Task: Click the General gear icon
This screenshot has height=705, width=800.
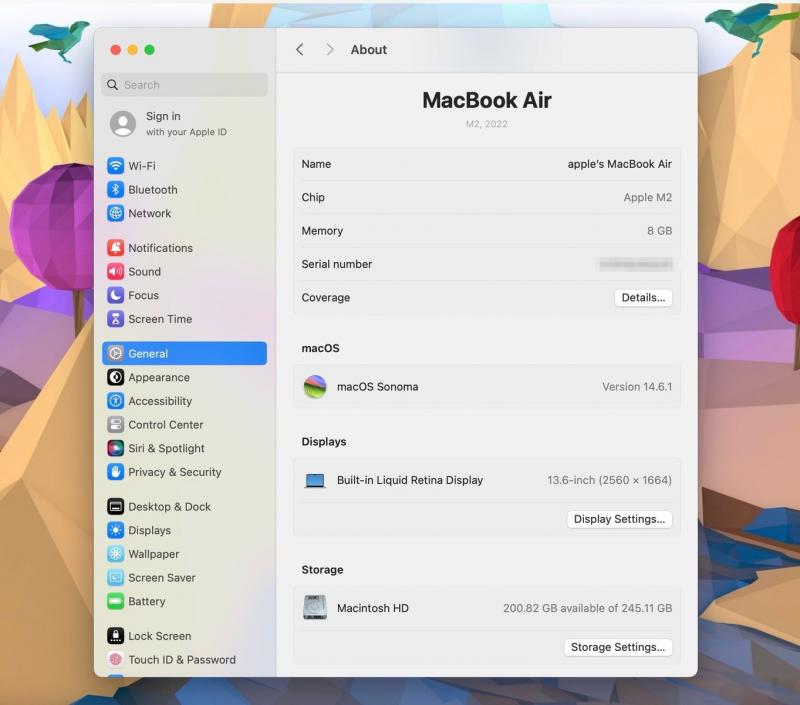Action: pos(116,354)
